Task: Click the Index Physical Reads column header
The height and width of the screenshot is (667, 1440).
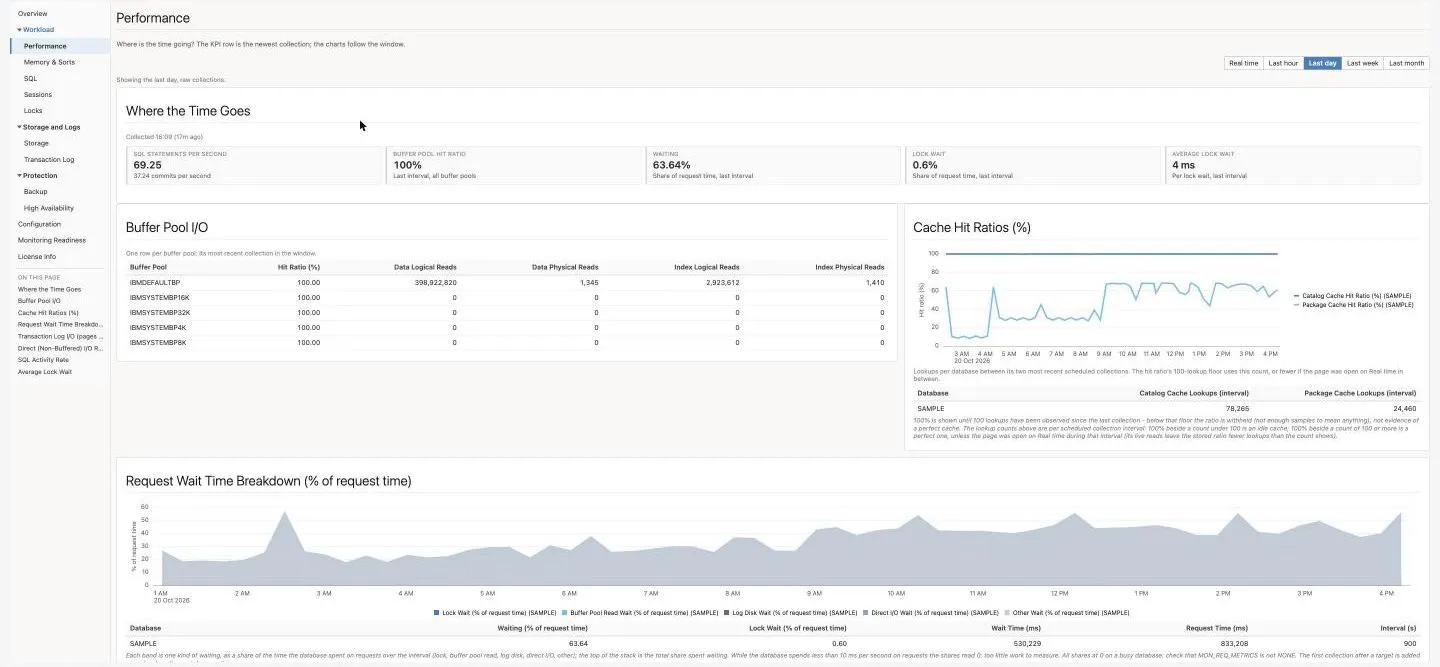Action: [x=850, y=267]
